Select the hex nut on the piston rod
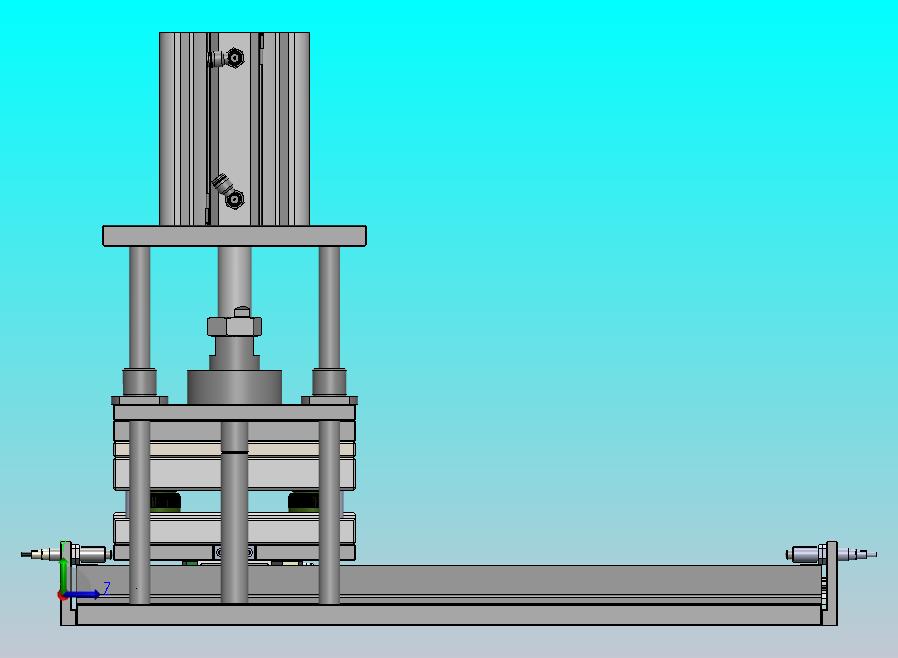 point(234,326)
